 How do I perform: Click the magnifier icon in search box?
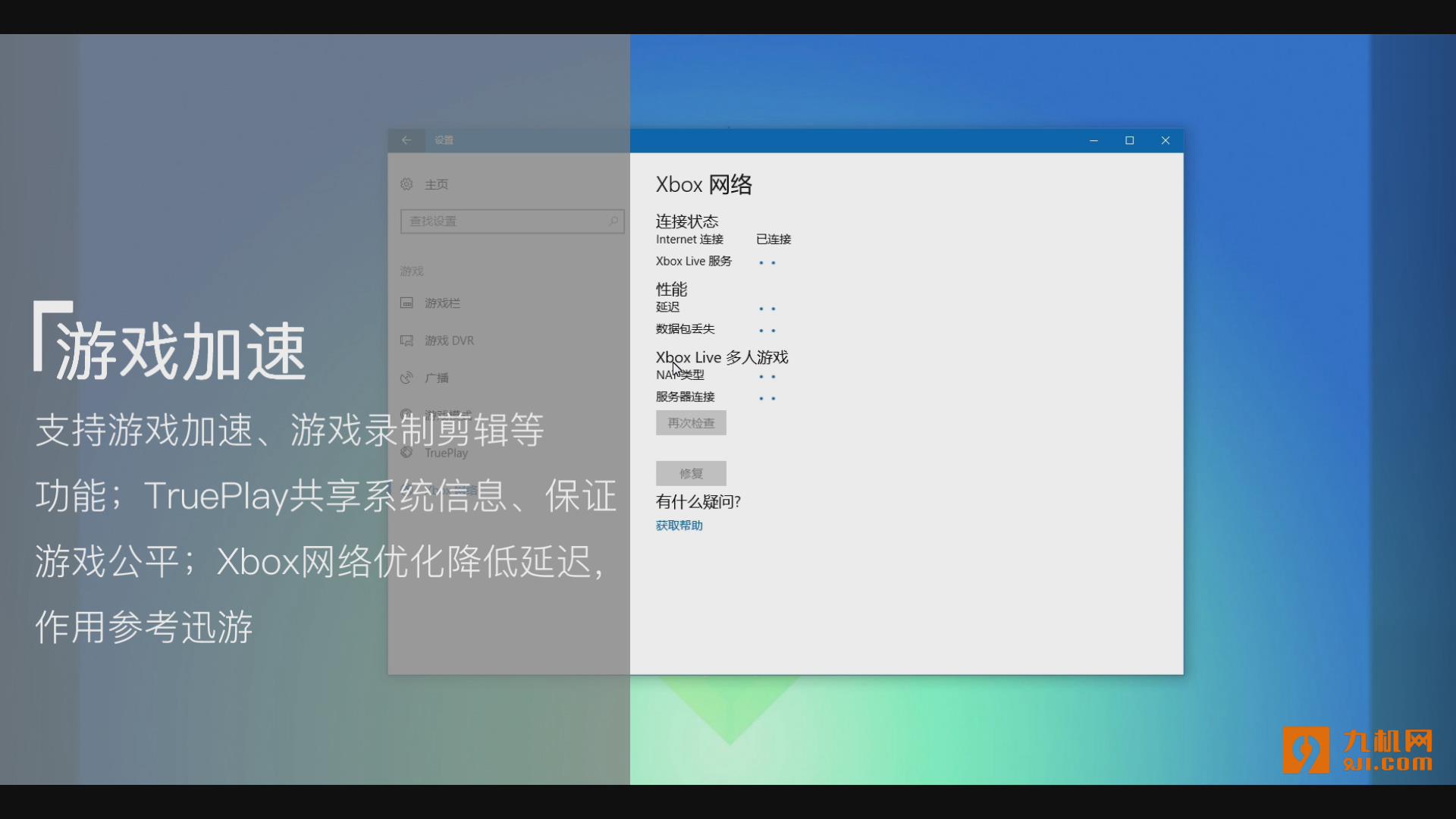click(613, 221)
